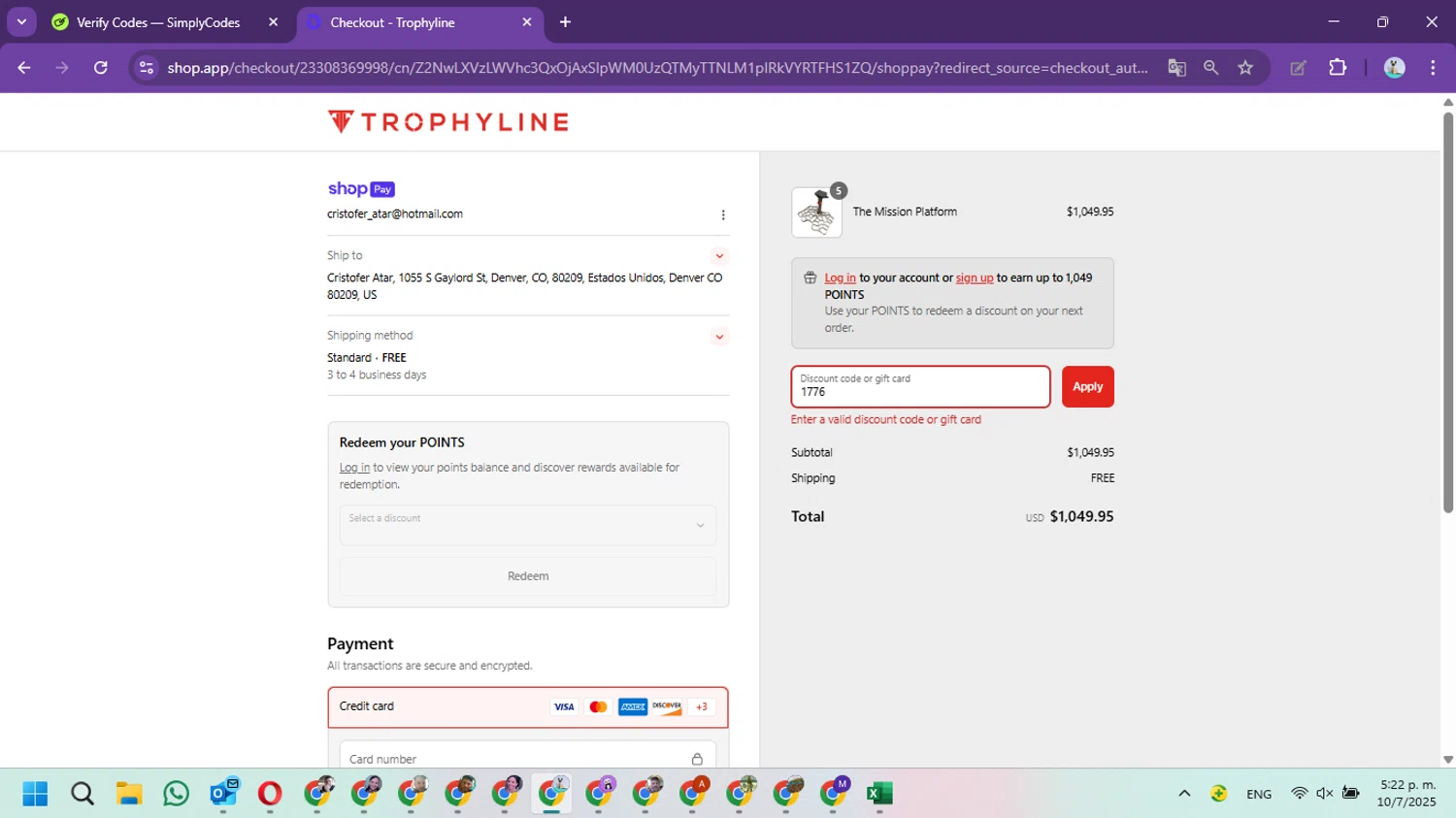Screen dimensions: 1456x818
Task: Toggle the volume mute icon
Action: click(x=1324, y=794)
